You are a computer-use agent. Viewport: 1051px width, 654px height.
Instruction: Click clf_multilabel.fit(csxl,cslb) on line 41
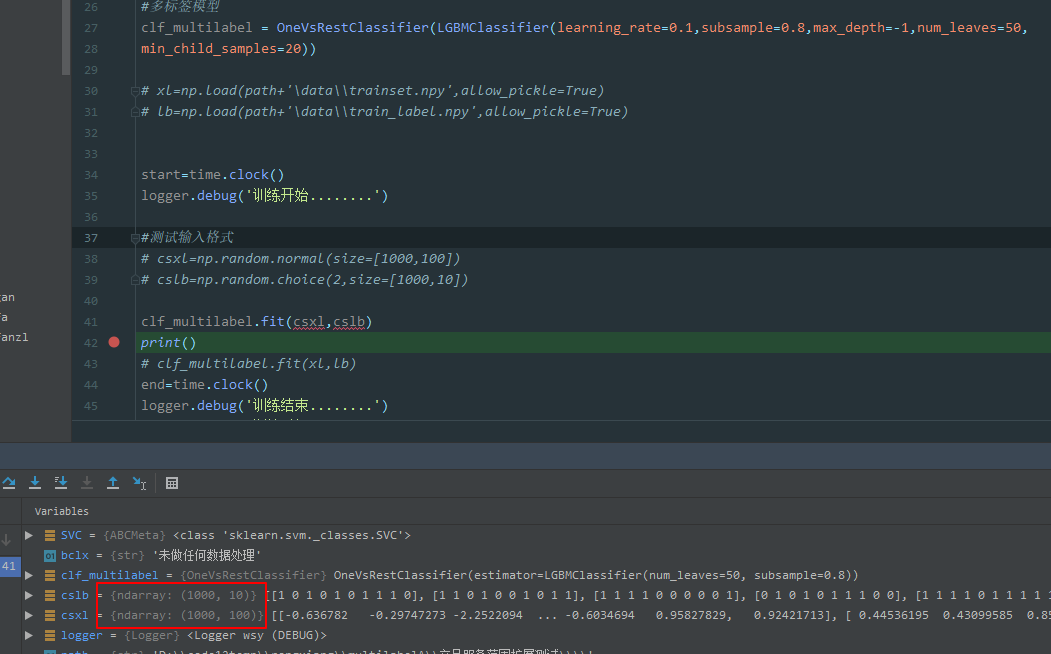256,322
